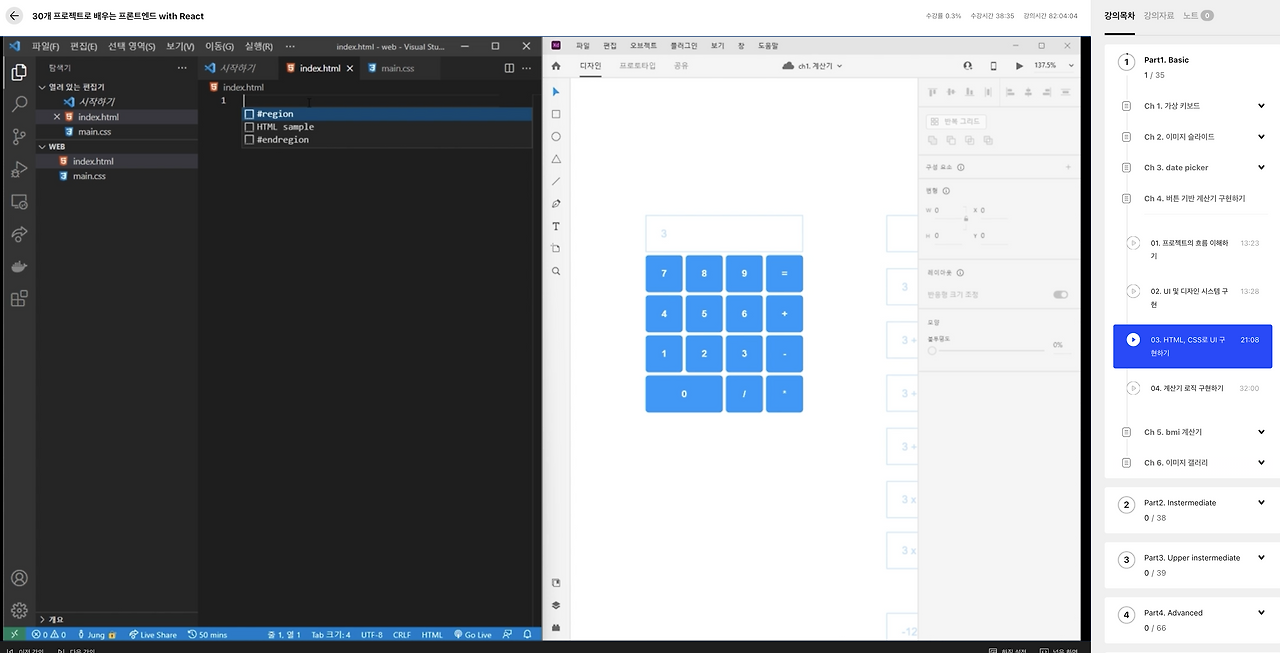Expand Ch 3 date picker chapter
1280x653 pixels.
tap(1260, 168)
